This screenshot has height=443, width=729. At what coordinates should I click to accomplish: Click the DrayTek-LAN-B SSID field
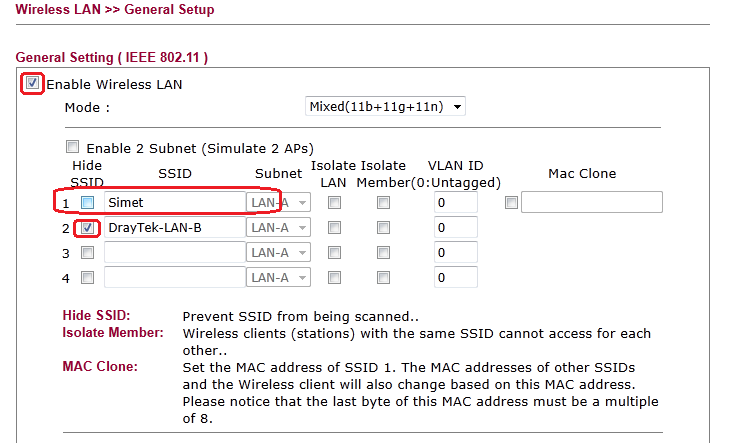click(174, 228)
